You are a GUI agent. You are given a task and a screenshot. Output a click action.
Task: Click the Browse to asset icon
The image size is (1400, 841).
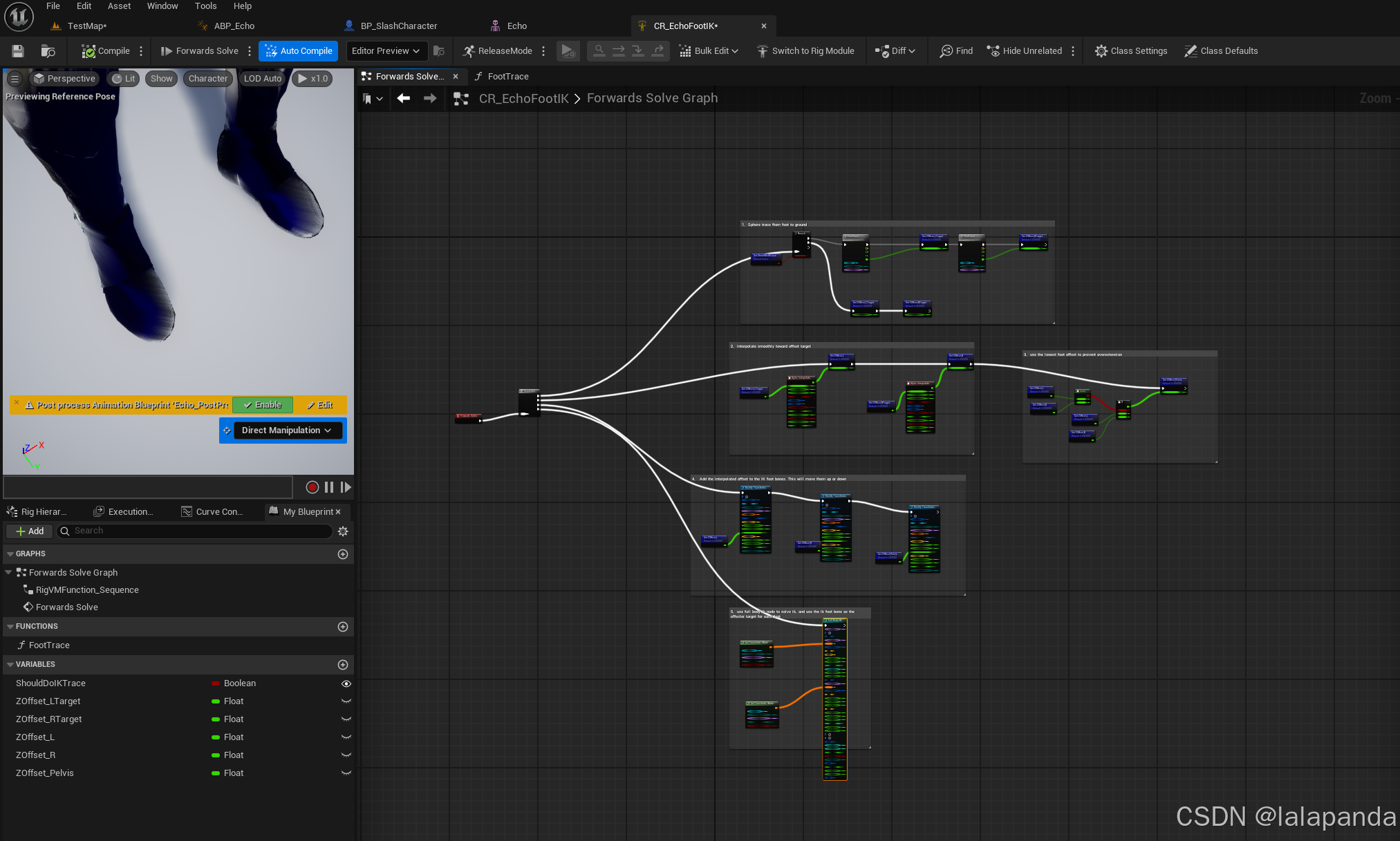coord(48,51)
